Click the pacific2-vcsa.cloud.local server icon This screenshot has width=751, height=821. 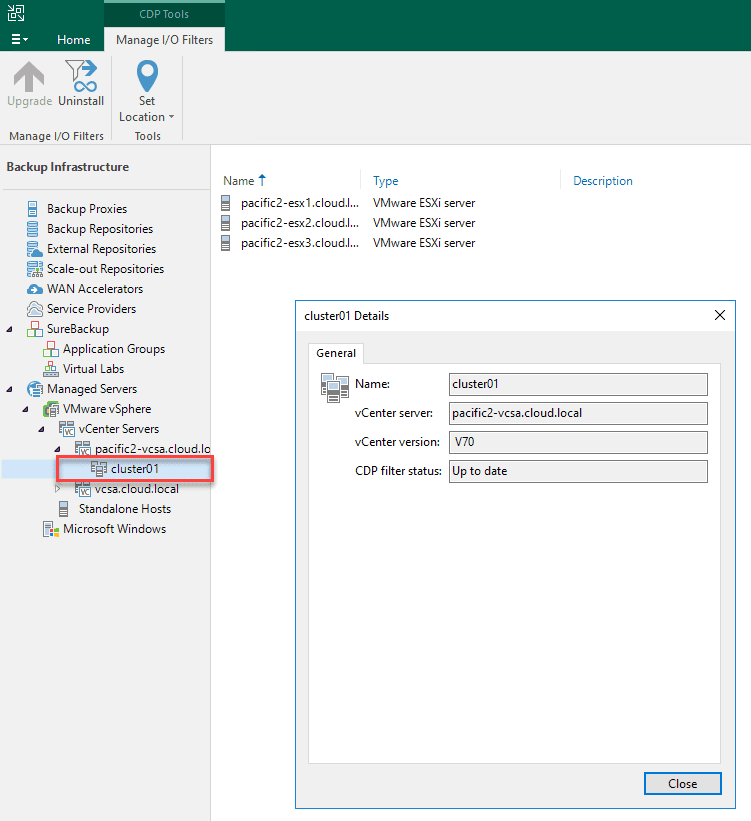(83, 449)
